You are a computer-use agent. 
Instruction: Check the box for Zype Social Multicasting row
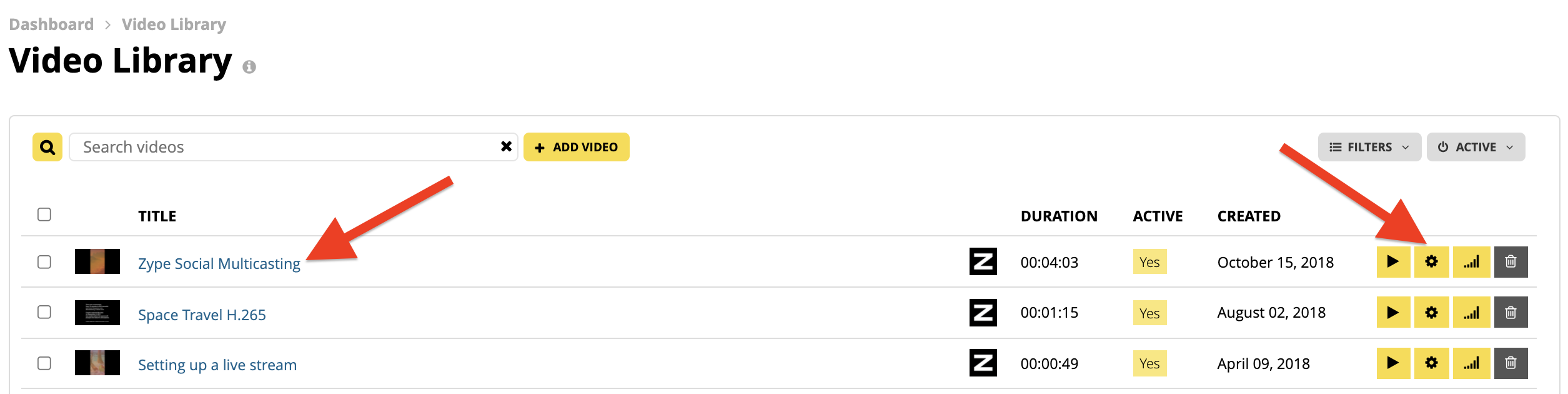coord(44,261)
